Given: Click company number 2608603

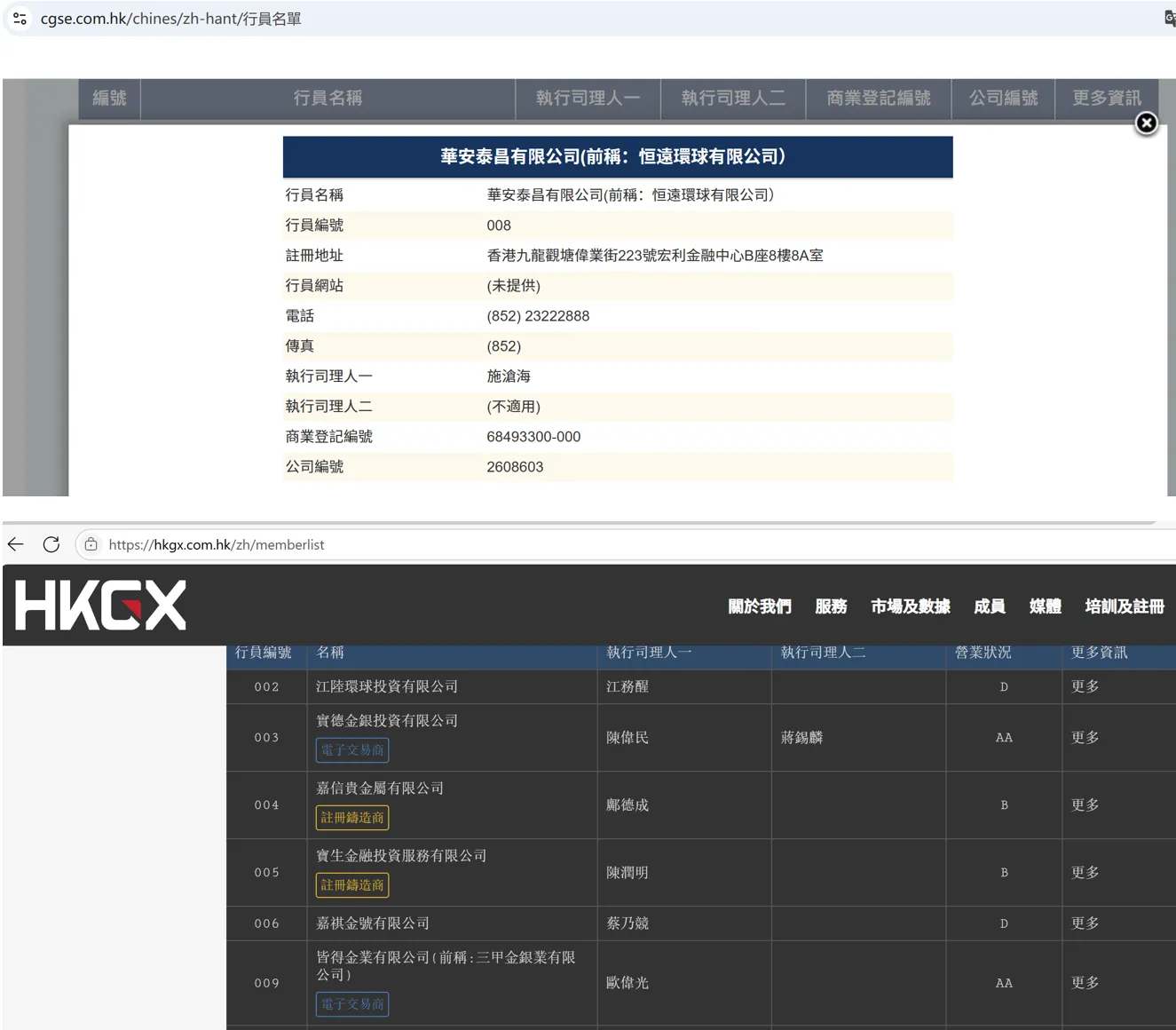Looking at the screenshot, I should pyautogui.click(x=515, y=467).
